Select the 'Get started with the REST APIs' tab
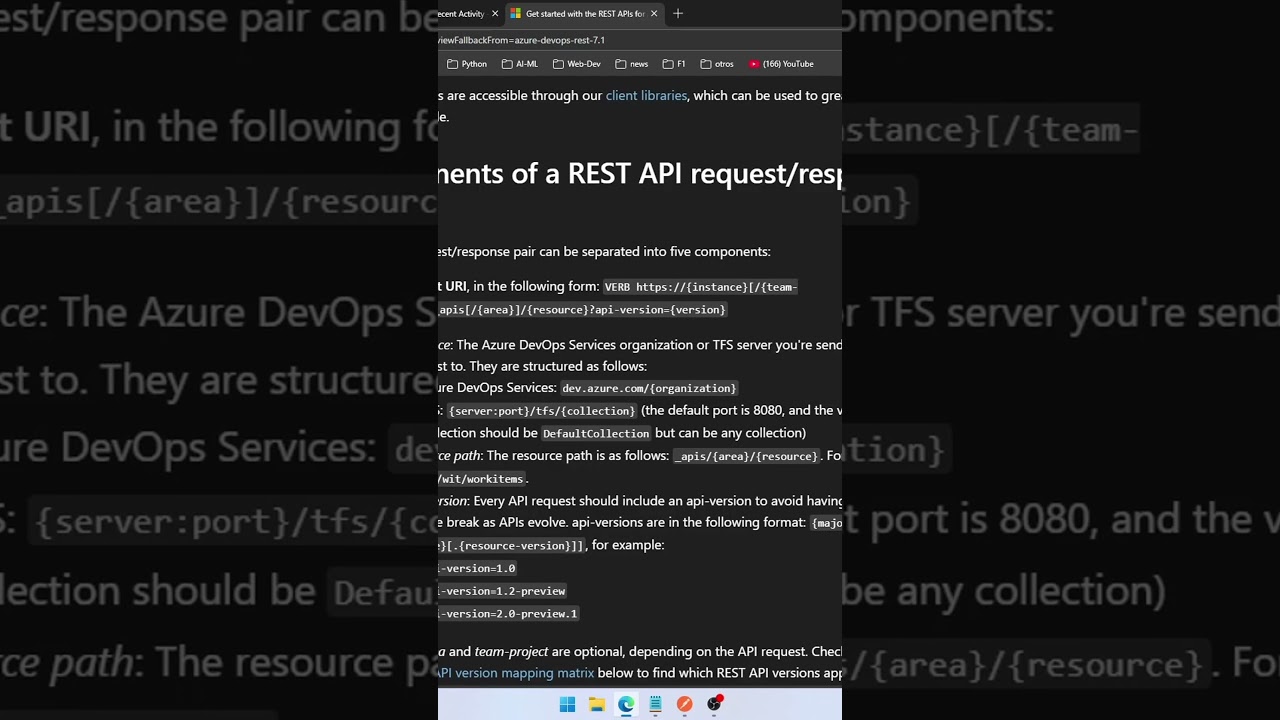This screenshot has width=1280, height=720. 584,14
